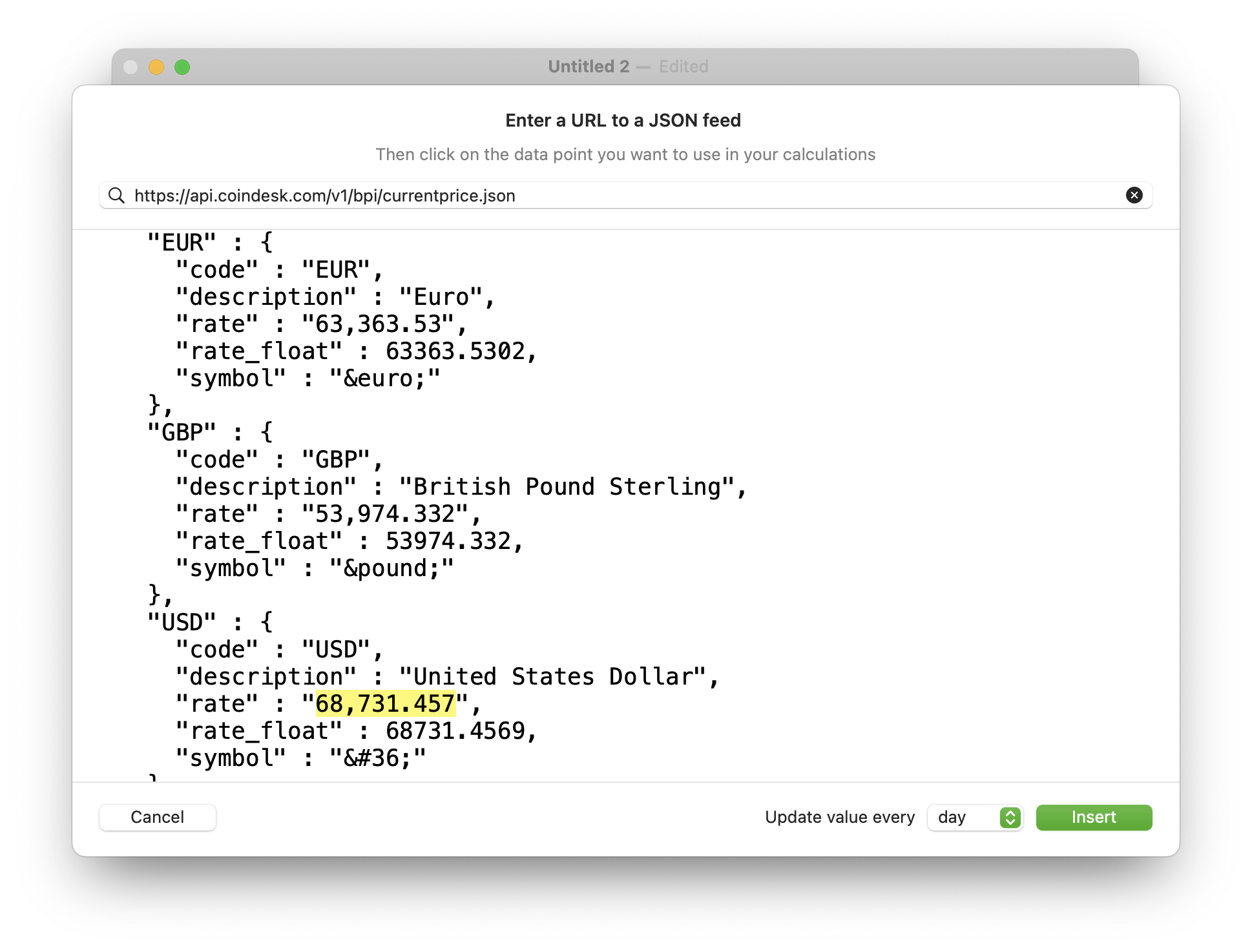Image resolution: width=1252 pixels, height=952 pixels.
Task: Click the "Euro" description value
Action: point(441,296)
